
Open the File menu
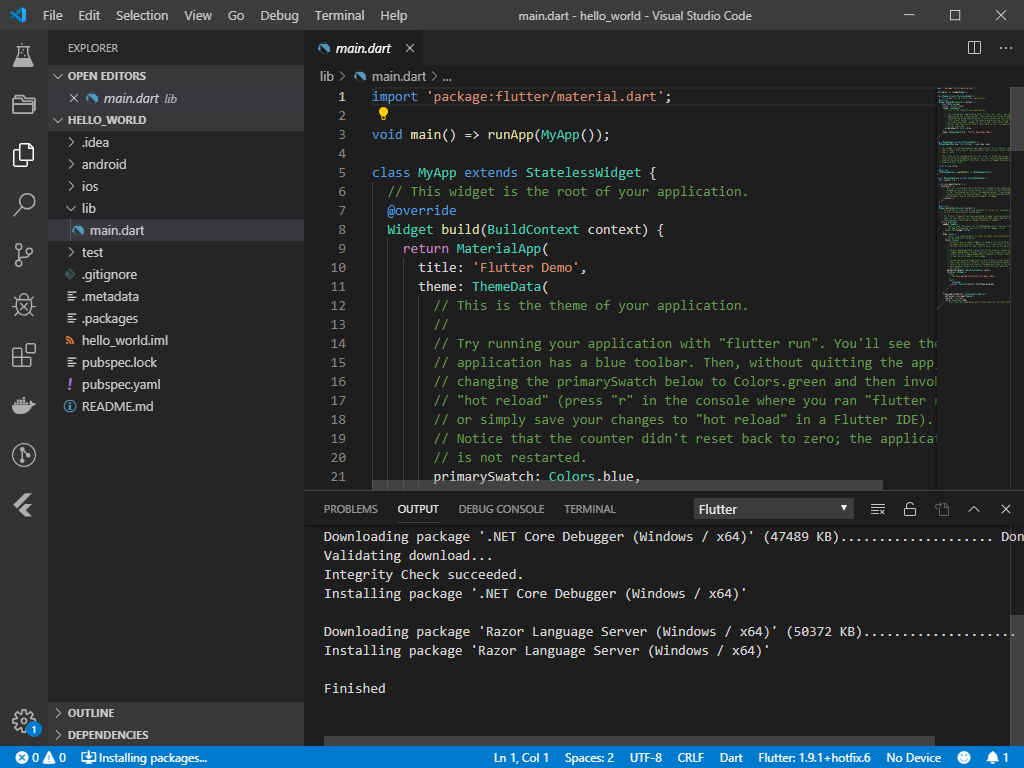(53, 15)
